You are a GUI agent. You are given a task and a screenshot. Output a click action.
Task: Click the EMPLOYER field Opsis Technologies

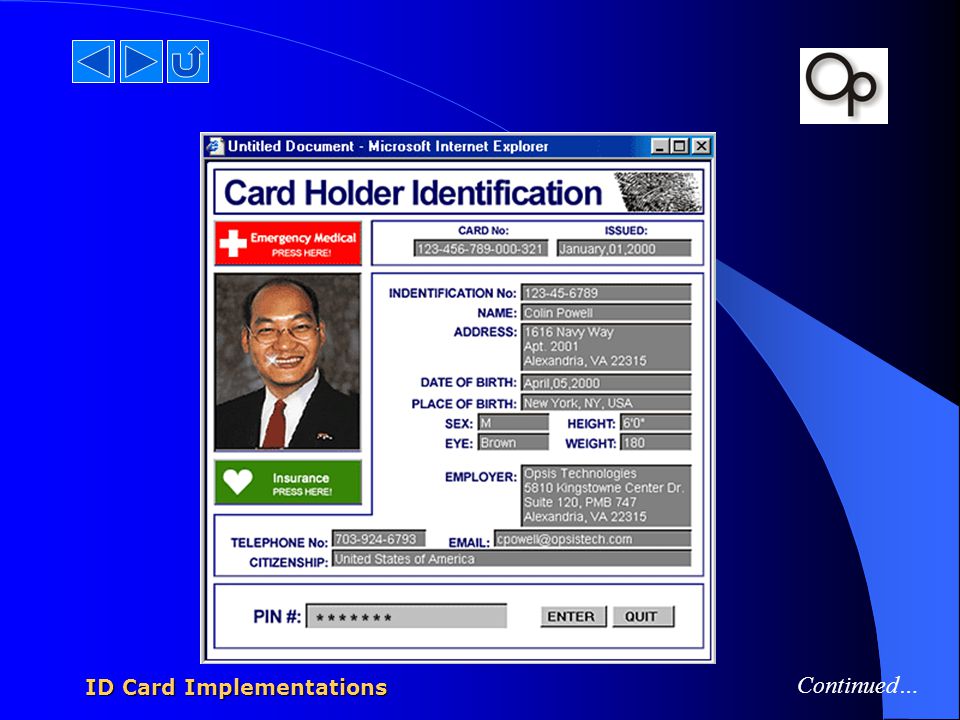[606, 495]
